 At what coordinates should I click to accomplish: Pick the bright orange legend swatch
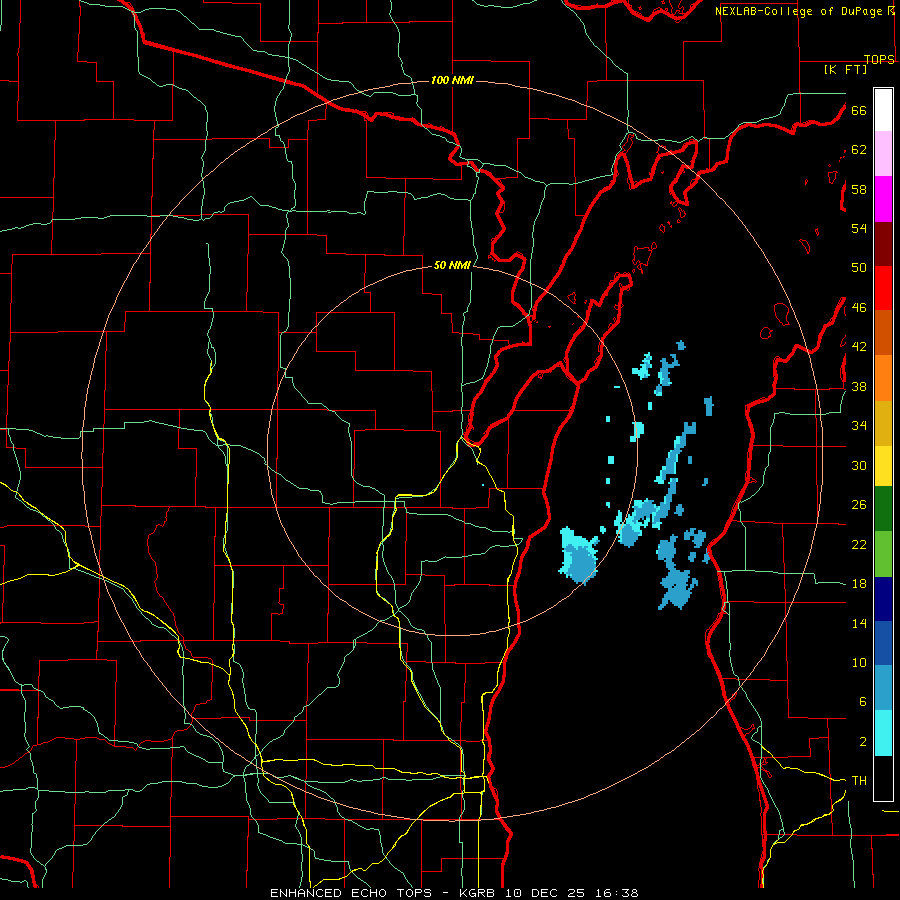coord(883,378)
